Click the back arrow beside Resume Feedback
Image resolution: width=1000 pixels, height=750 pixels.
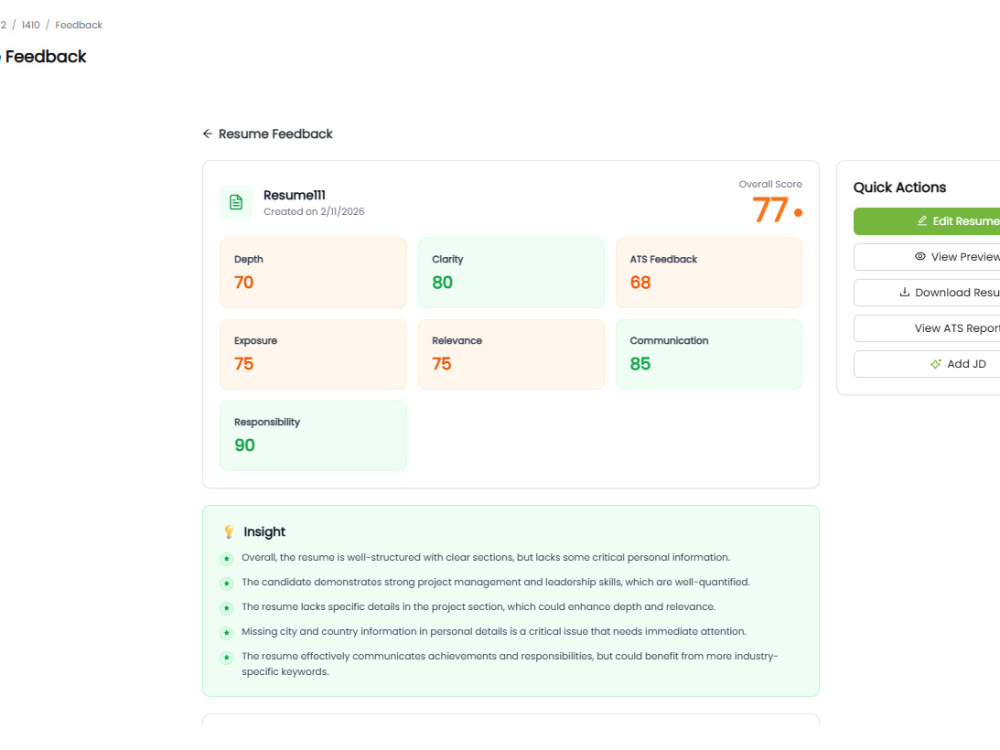click(x=207, y=133)
